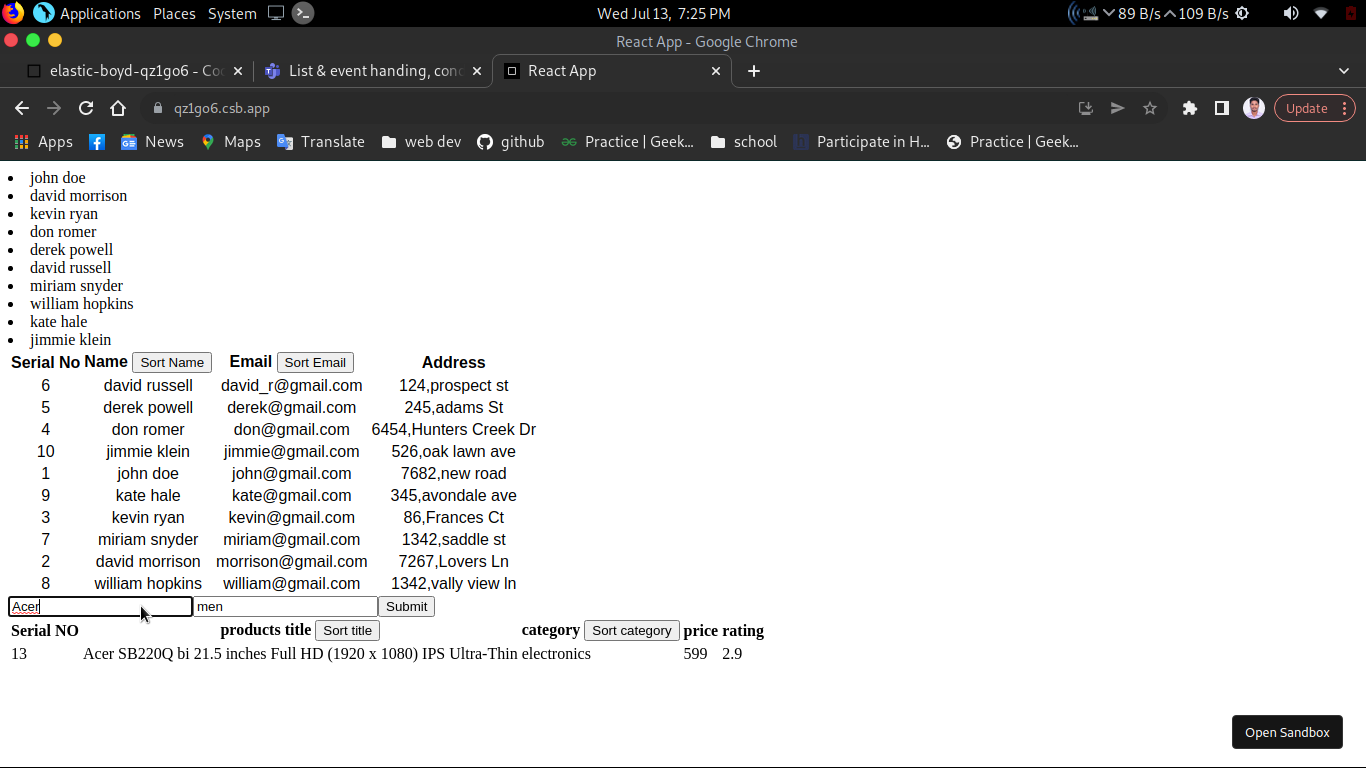The height and width of the screenshot is (768, 1366).
Task: Open the browser home page
Action: pos(118,108)
